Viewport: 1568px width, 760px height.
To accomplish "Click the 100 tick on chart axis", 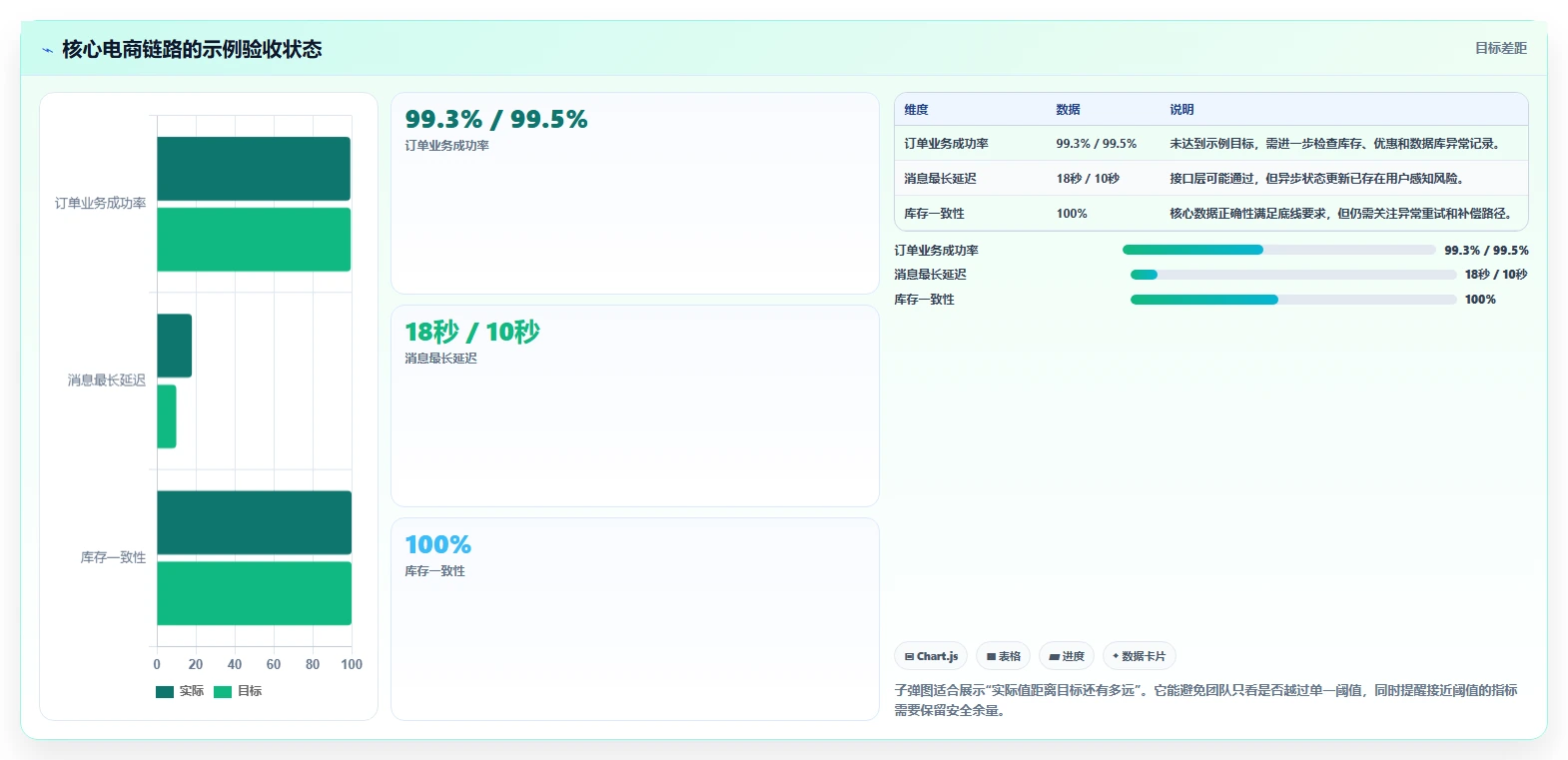I will 352,664.
